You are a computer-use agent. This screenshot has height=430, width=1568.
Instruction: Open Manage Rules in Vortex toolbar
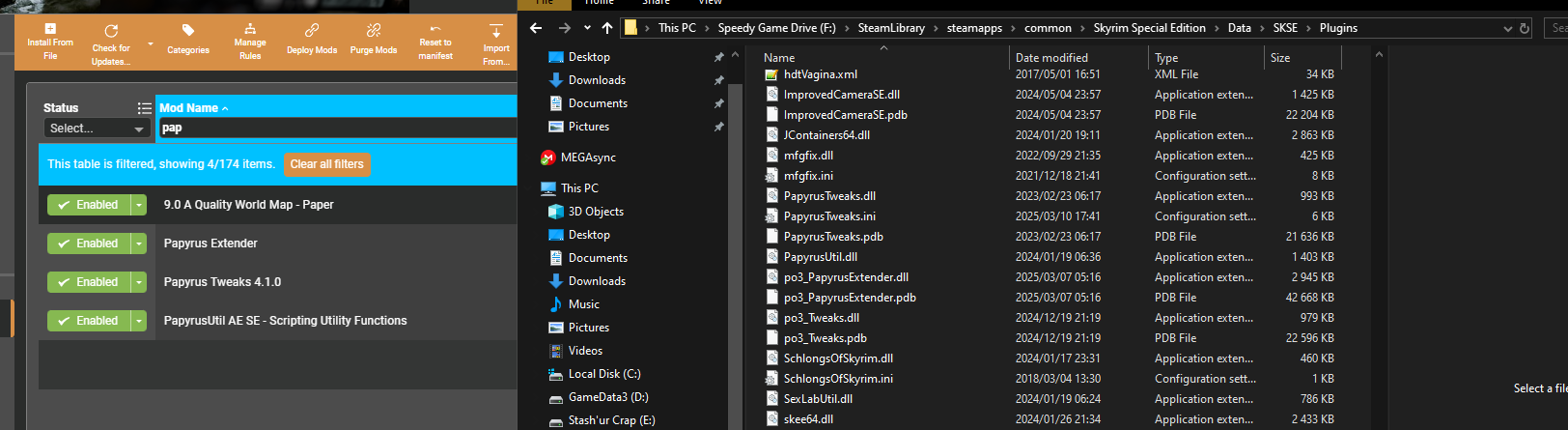250,43
